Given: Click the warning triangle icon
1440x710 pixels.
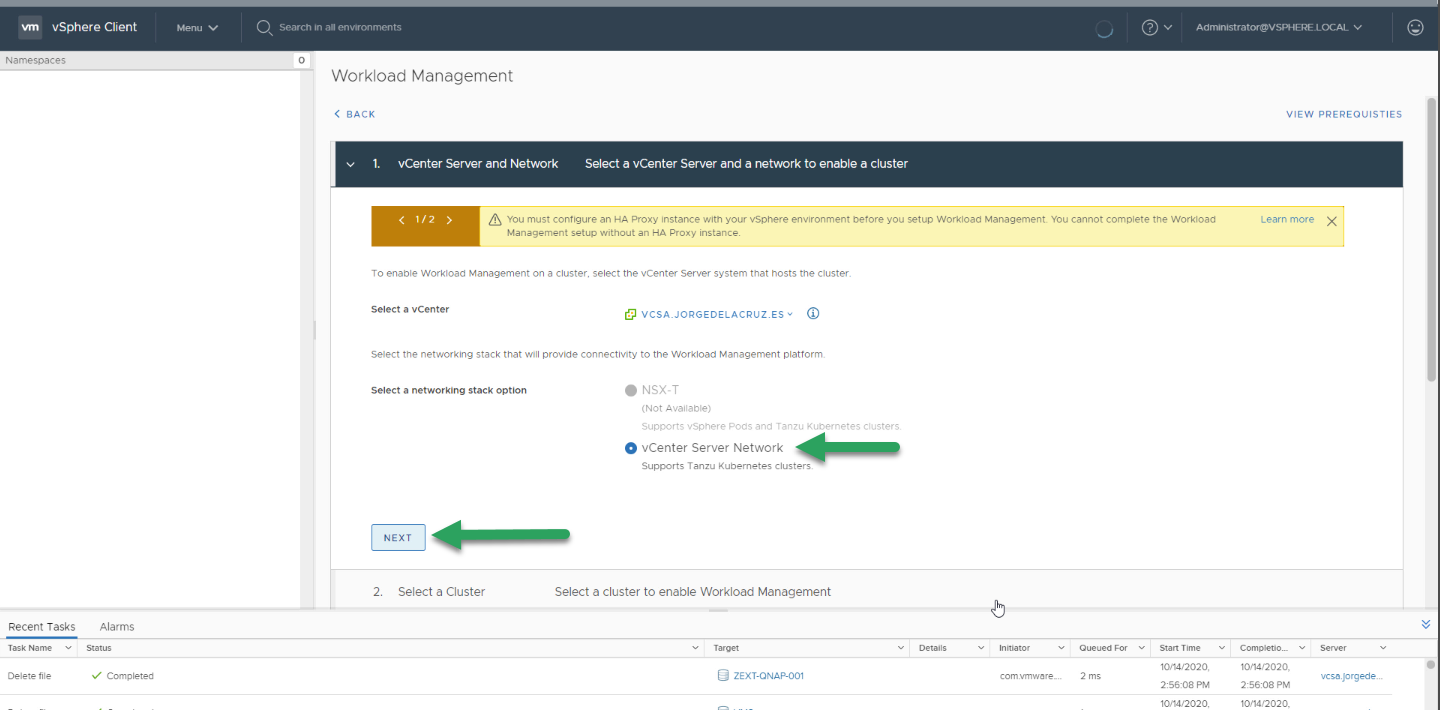Looking at the screenshot, I should pyautogui.click(x=495, y=220).
